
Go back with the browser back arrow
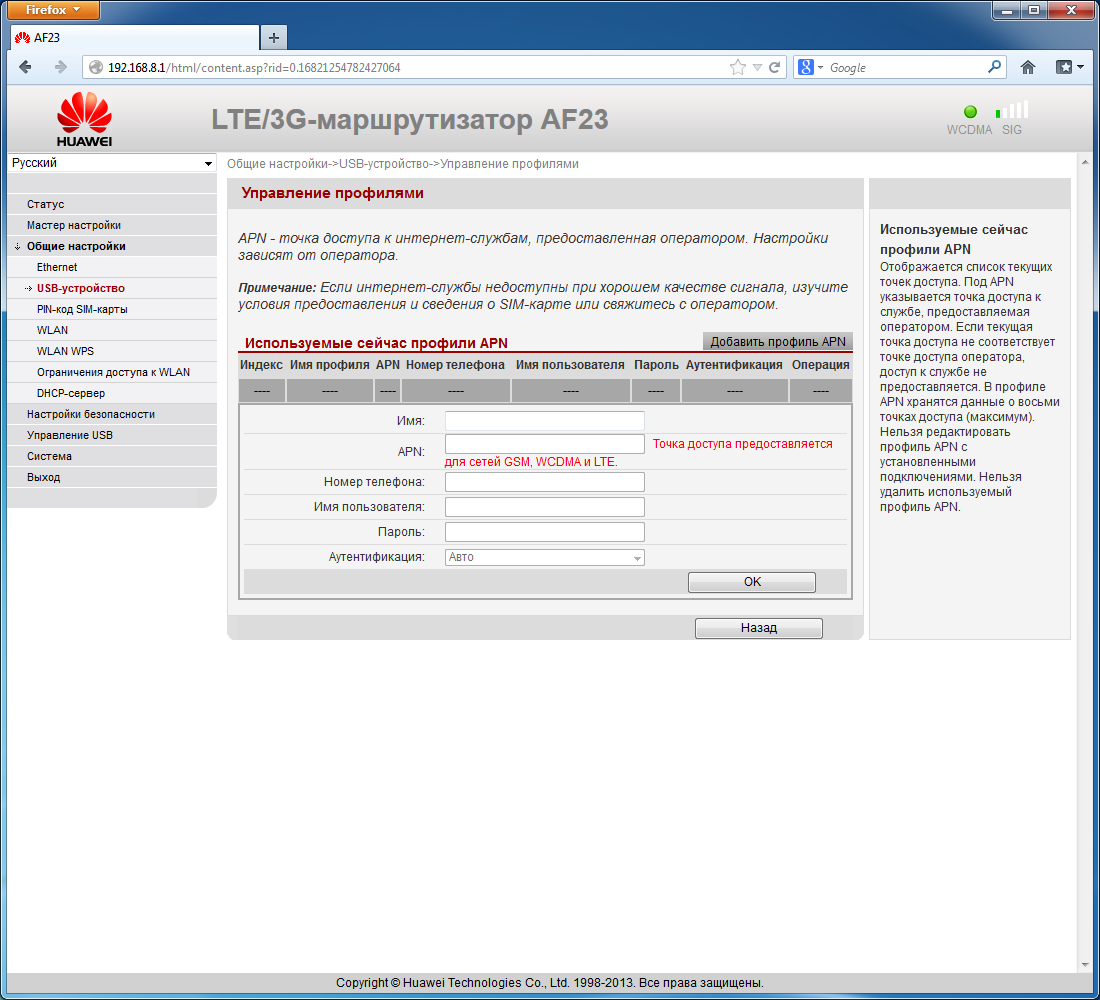click(25, 67)
